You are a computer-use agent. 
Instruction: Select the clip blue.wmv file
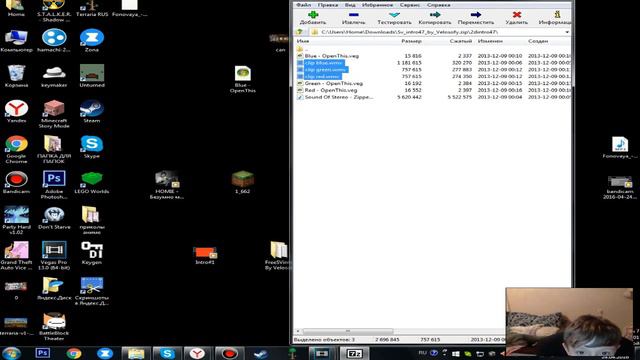click(x=433, y=63)
